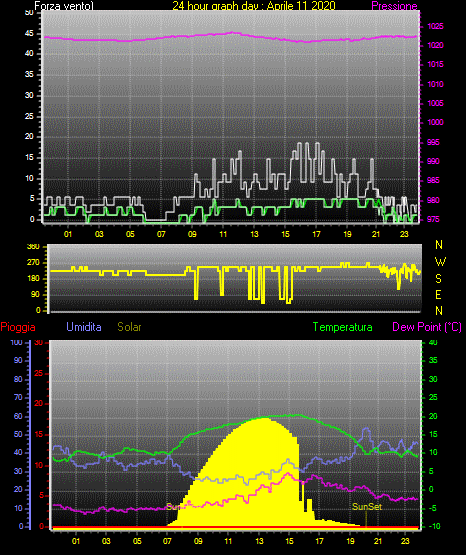Click the hour 23 tick on bottom graph
Image resolution: width=466 pixels, height=555 pixels.
tap(405, 541)
